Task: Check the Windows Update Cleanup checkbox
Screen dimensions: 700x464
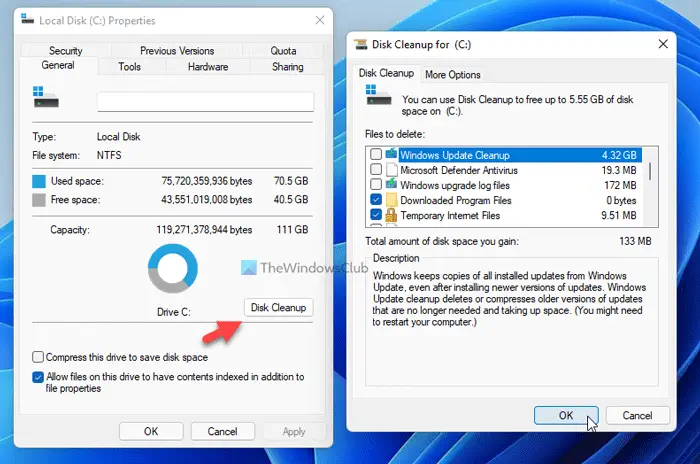Action: tap(376, 154)
